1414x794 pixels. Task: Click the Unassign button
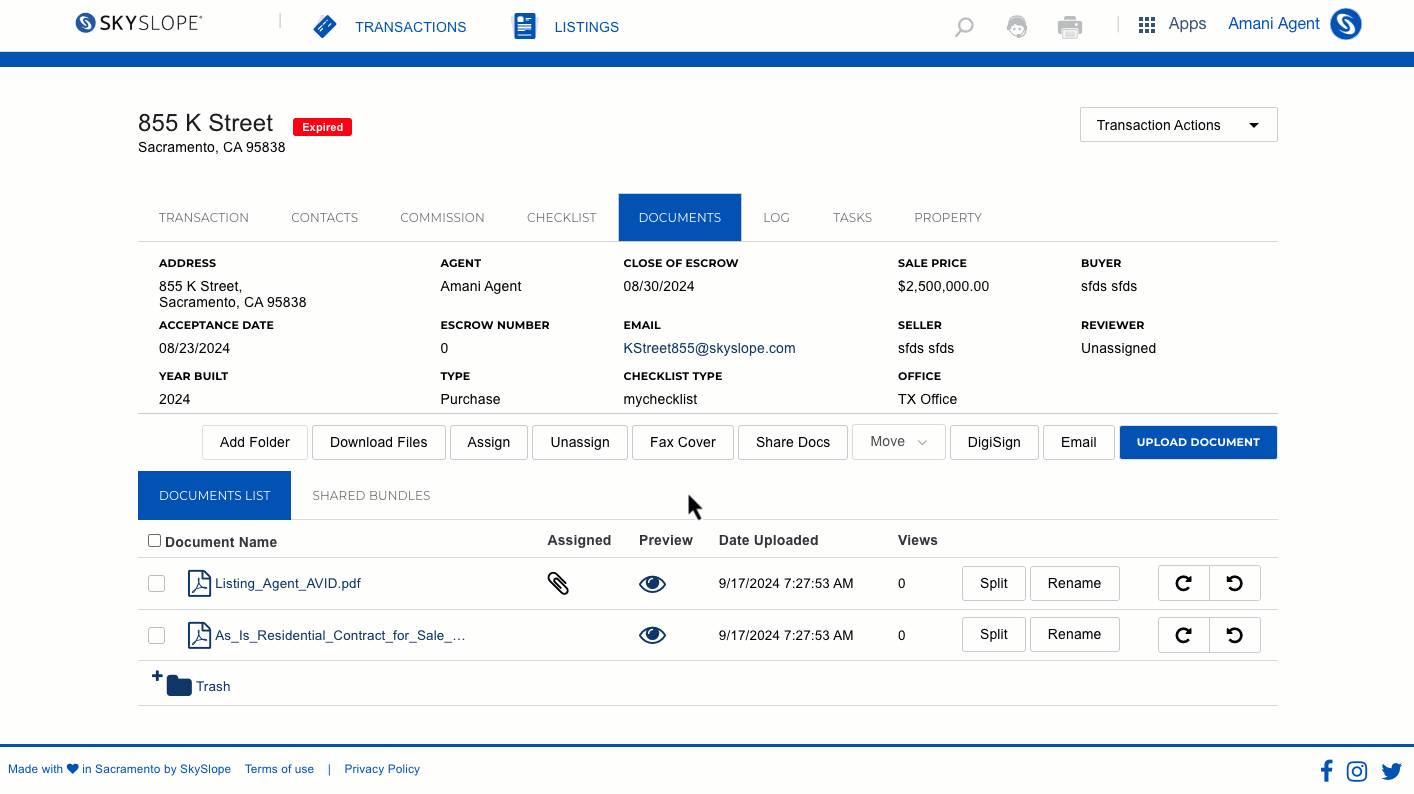(x=580, y=442)
